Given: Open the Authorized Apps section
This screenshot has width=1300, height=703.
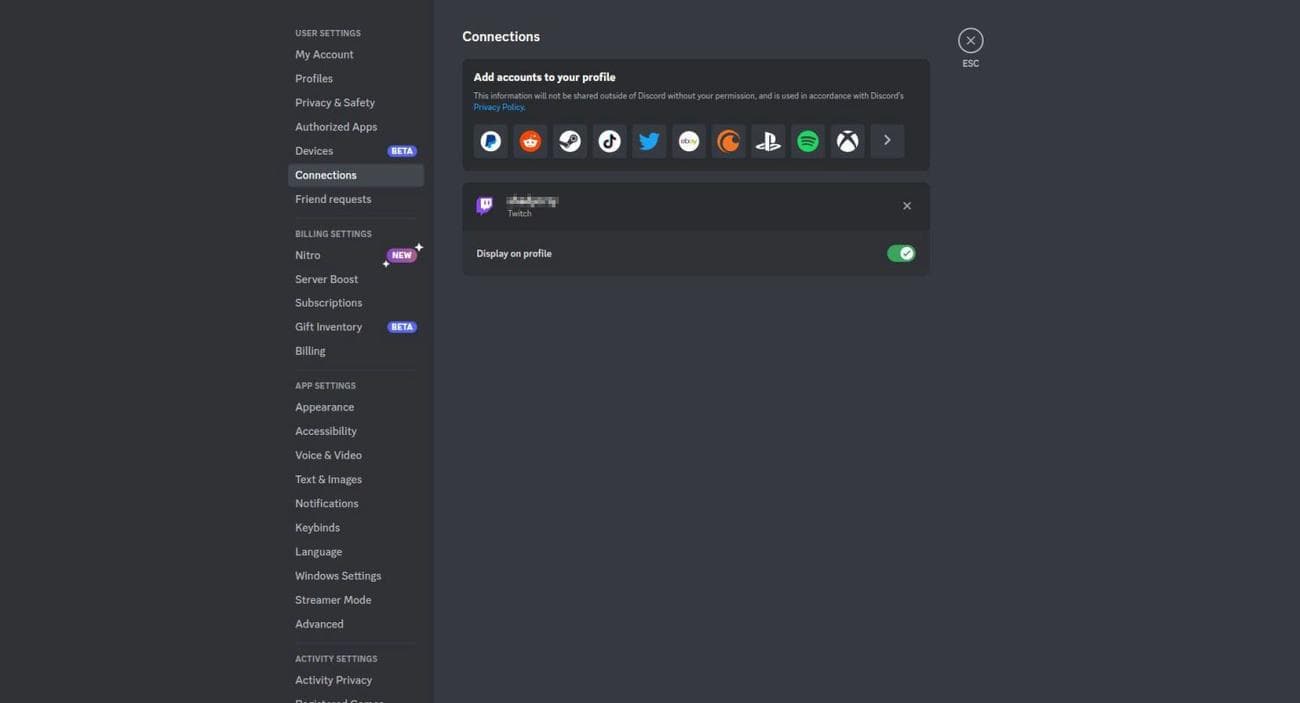Looking at the screenshot, I should point(336,126).
